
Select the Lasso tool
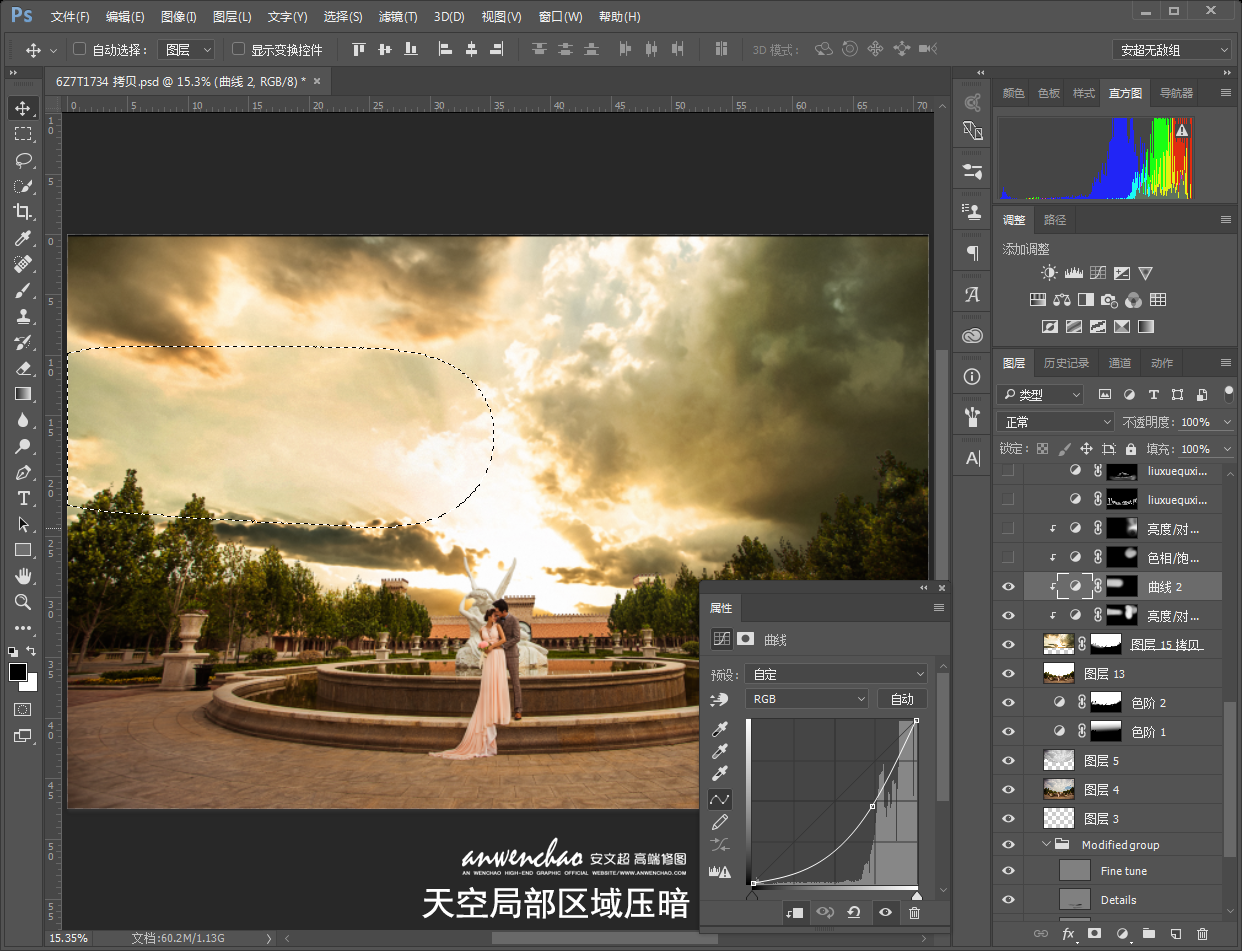(23, 160)
